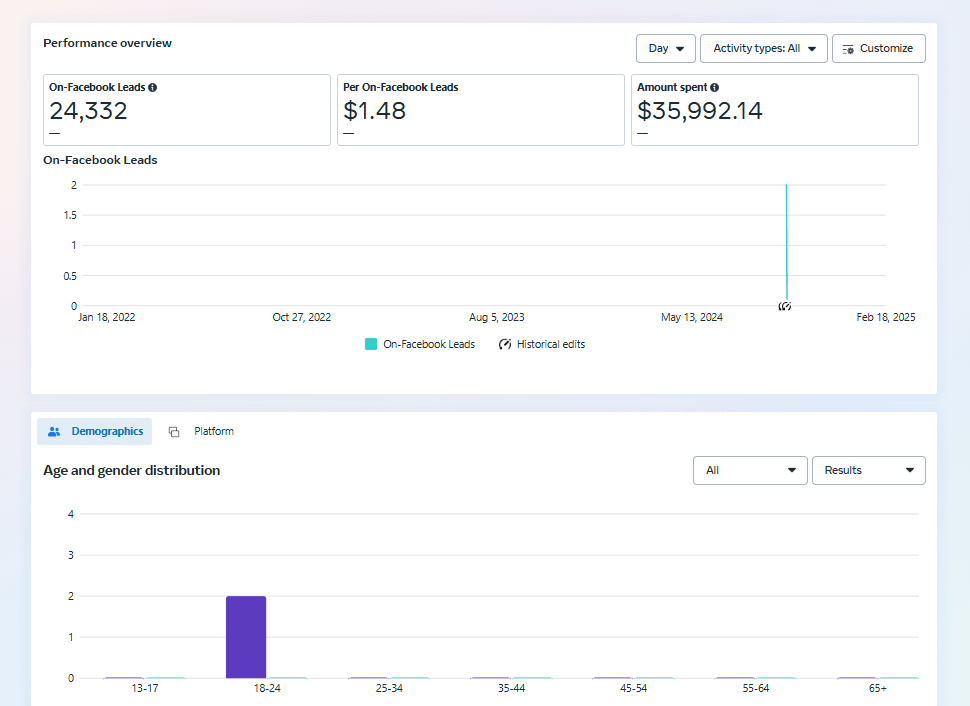Switch to the Platform tab
The image size is (970, 706).
pos(202,432)
